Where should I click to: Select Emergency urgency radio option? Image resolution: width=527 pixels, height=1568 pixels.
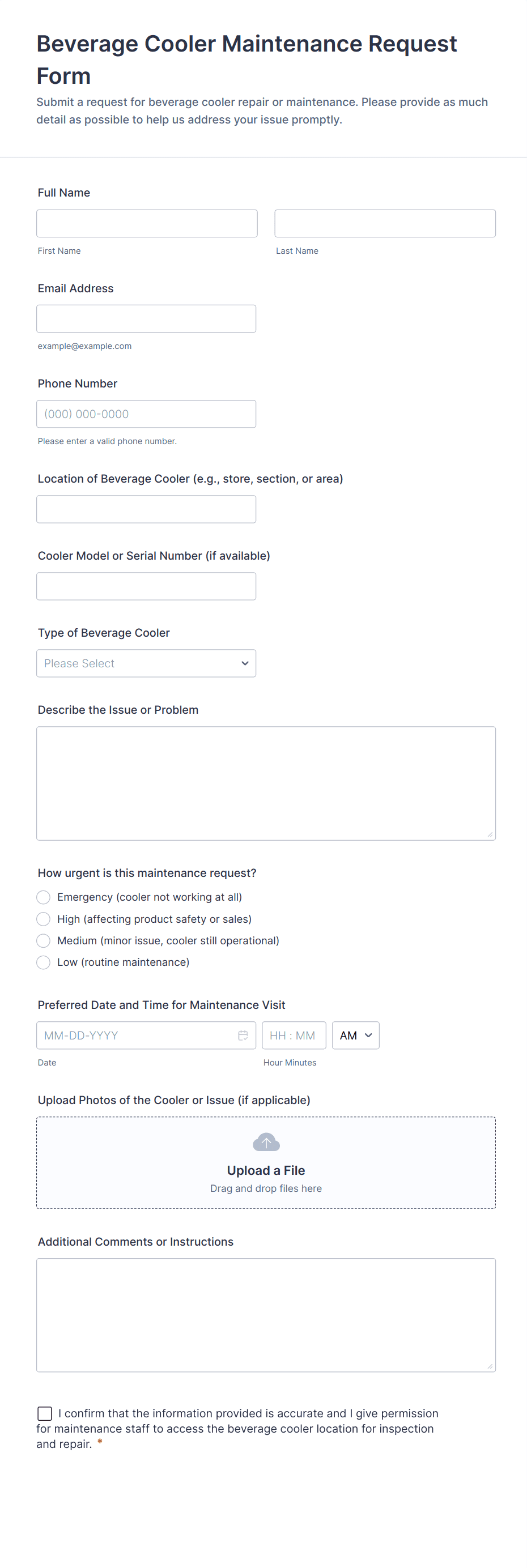43,897
